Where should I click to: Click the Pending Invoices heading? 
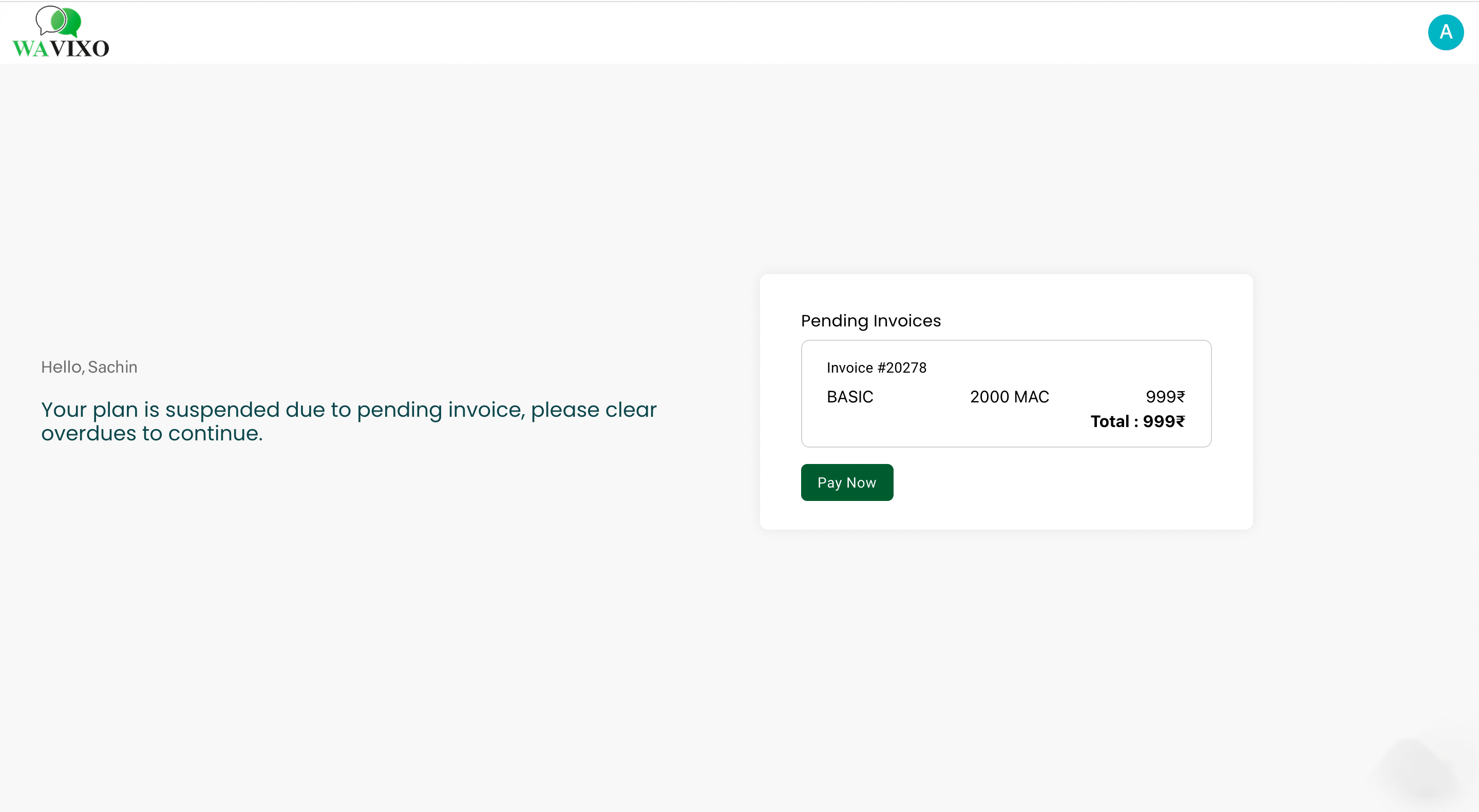[870, 321]
